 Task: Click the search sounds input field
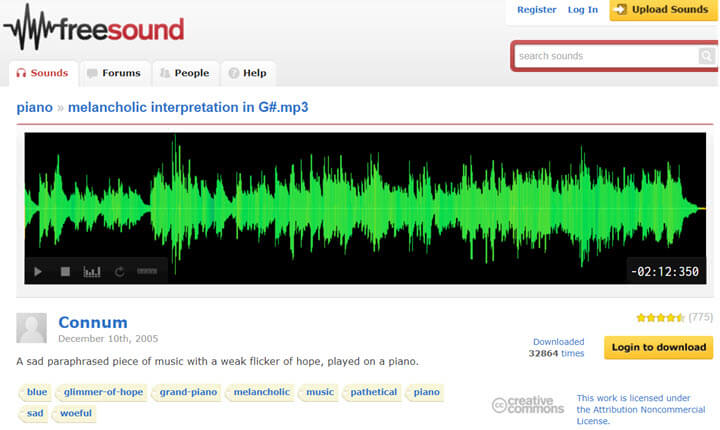coord(606,56)
